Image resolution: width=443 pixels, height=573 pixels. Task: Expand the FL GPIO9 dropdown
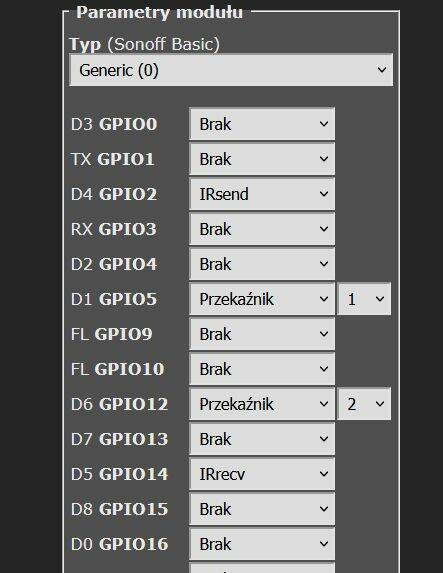(262, 334)
